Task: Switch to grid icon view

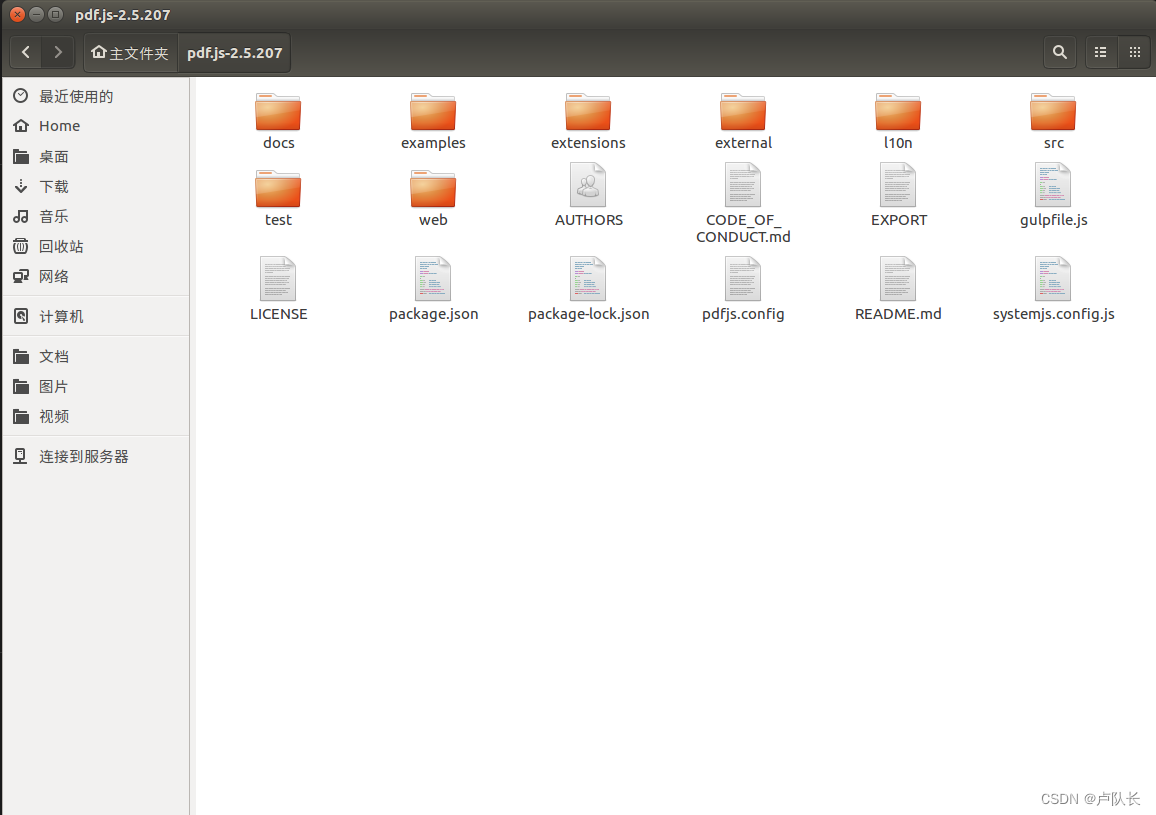Action: (1135, 52)
